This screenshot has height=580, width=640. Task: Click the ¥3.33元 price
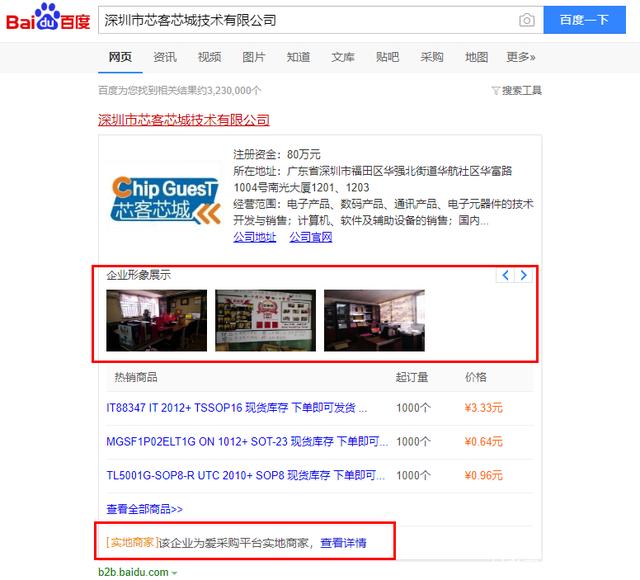[483, 408]
